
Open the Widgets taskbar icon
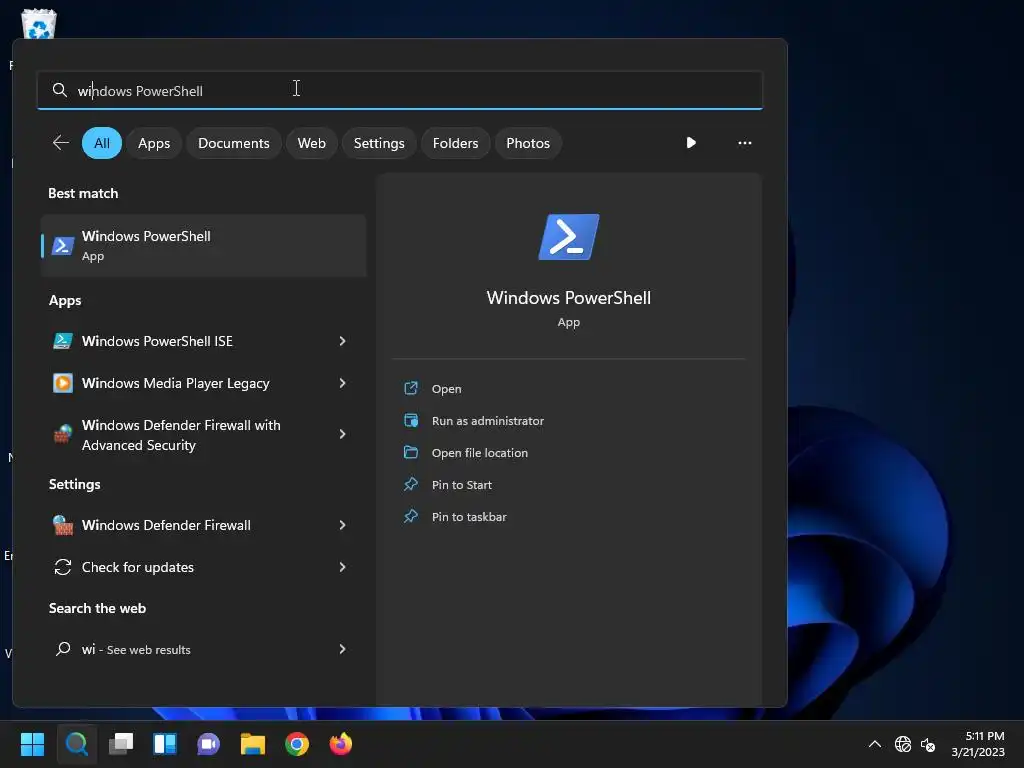pyautogui.click(x=165, y=744)
